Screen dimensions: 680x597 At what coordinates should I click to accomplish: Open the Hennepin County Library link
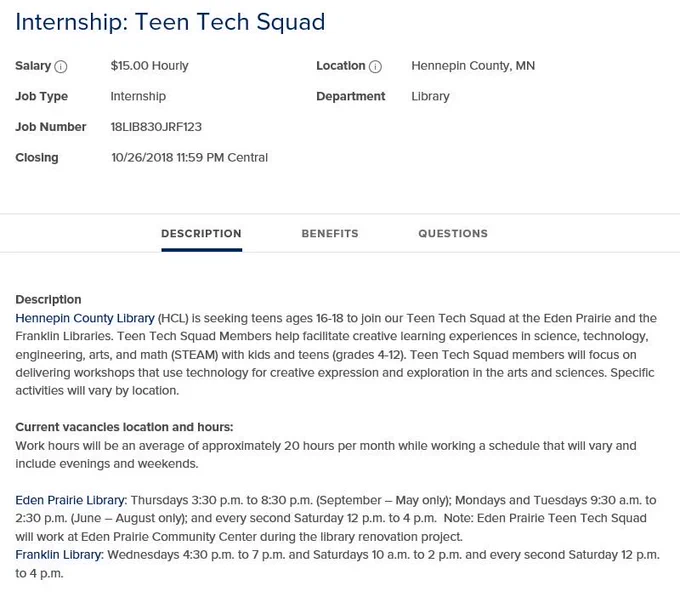(x=85, y=318)
